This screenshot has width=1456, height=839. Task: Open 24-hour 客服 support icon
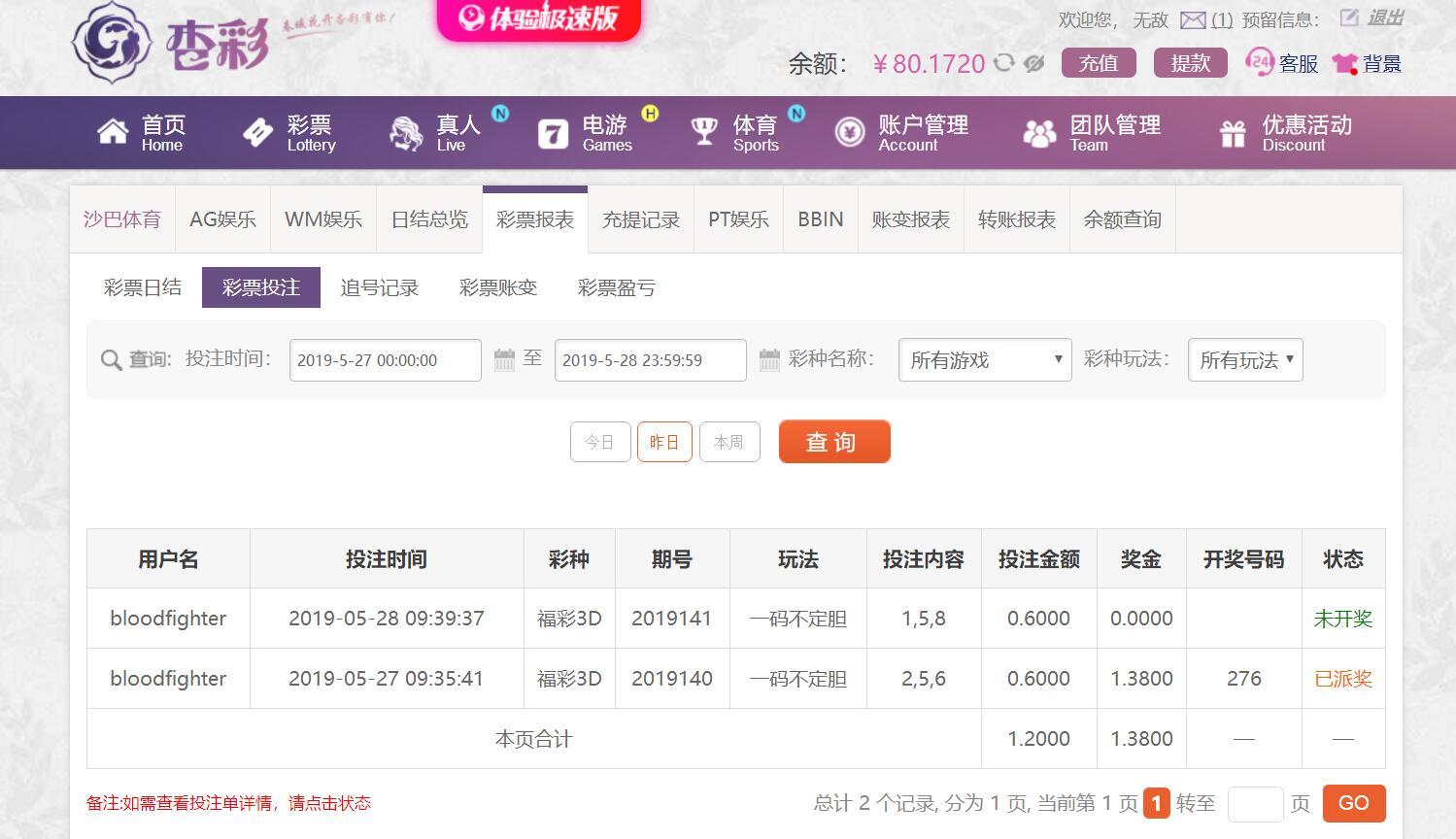click(x=1259, y=63)
